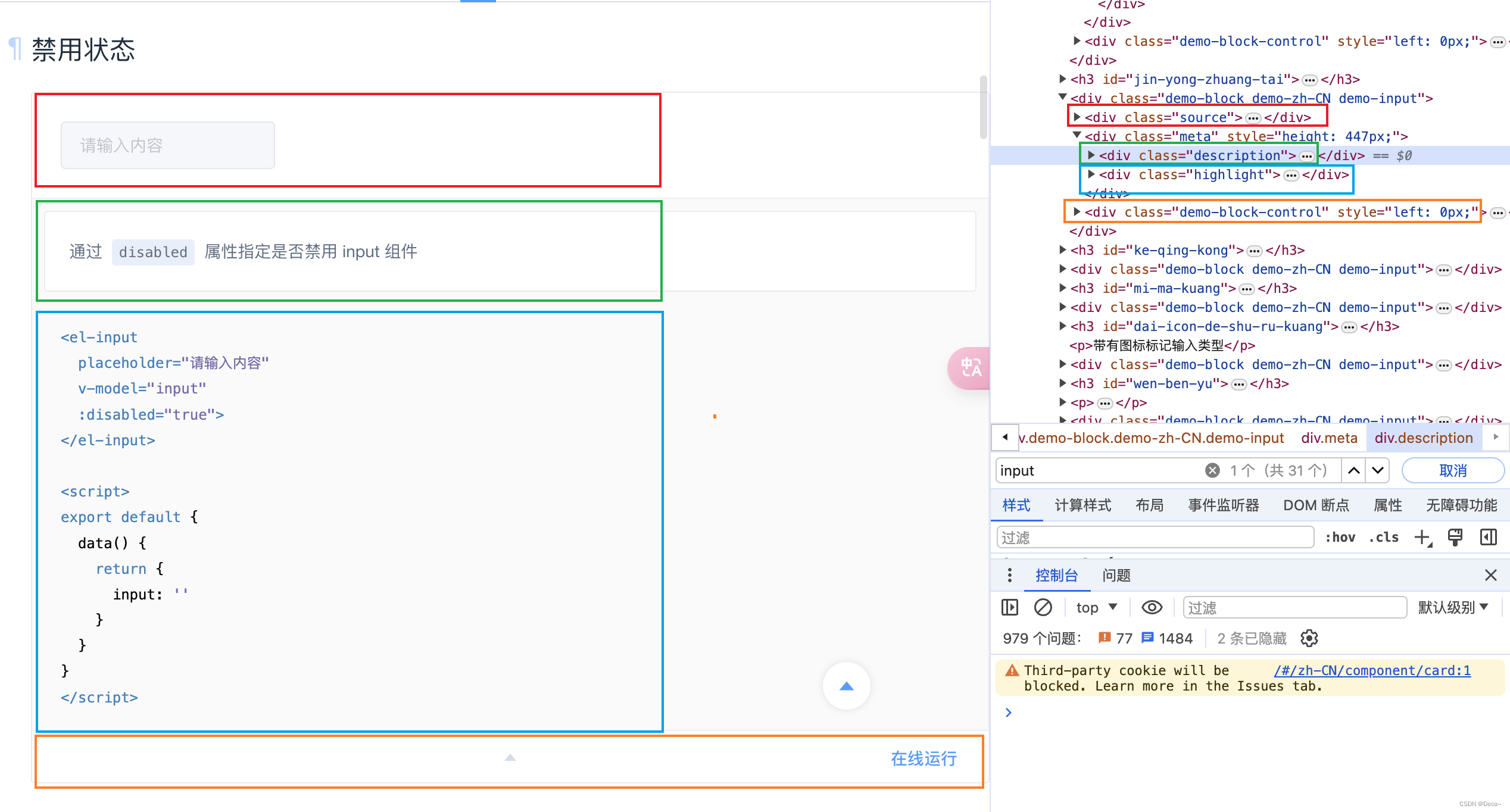Collapse the demo code via bottom caret
Viewport: 1510px width, 812px height.
[x=510, y=758]
